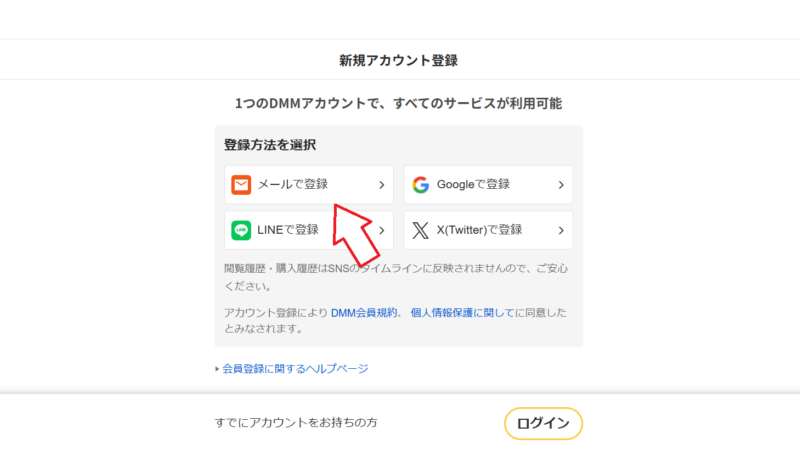The height and width of the screenshot is (450, 800).
Task: Click the 新規アカウント登録 heading text
Action: click(398, 60)
